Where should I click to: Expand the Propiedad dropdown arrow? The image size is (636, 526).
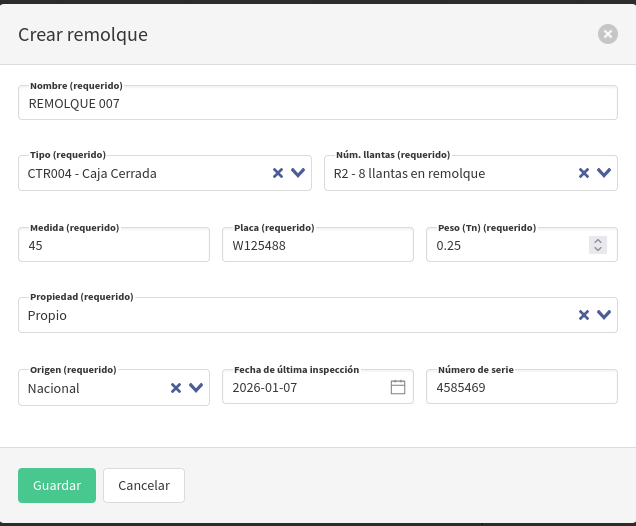tap(604, 315)
